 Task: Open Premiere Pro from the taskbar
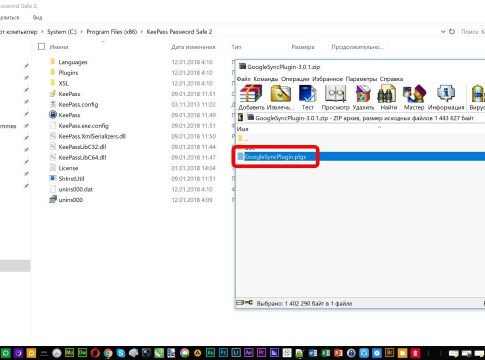[x=261, y=353]
